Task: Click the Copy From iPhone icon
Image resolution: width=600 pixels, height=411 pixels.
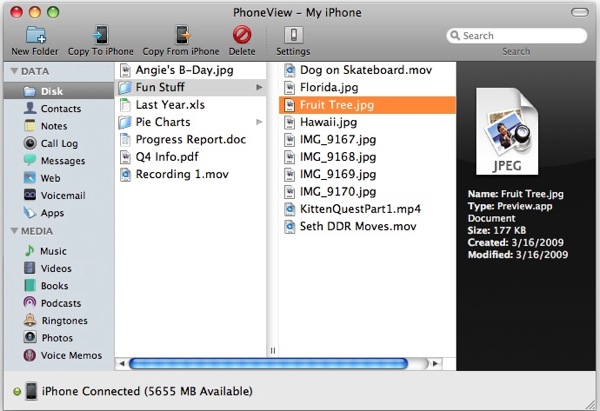Action: pyautogui.click(x=181, y=35)
